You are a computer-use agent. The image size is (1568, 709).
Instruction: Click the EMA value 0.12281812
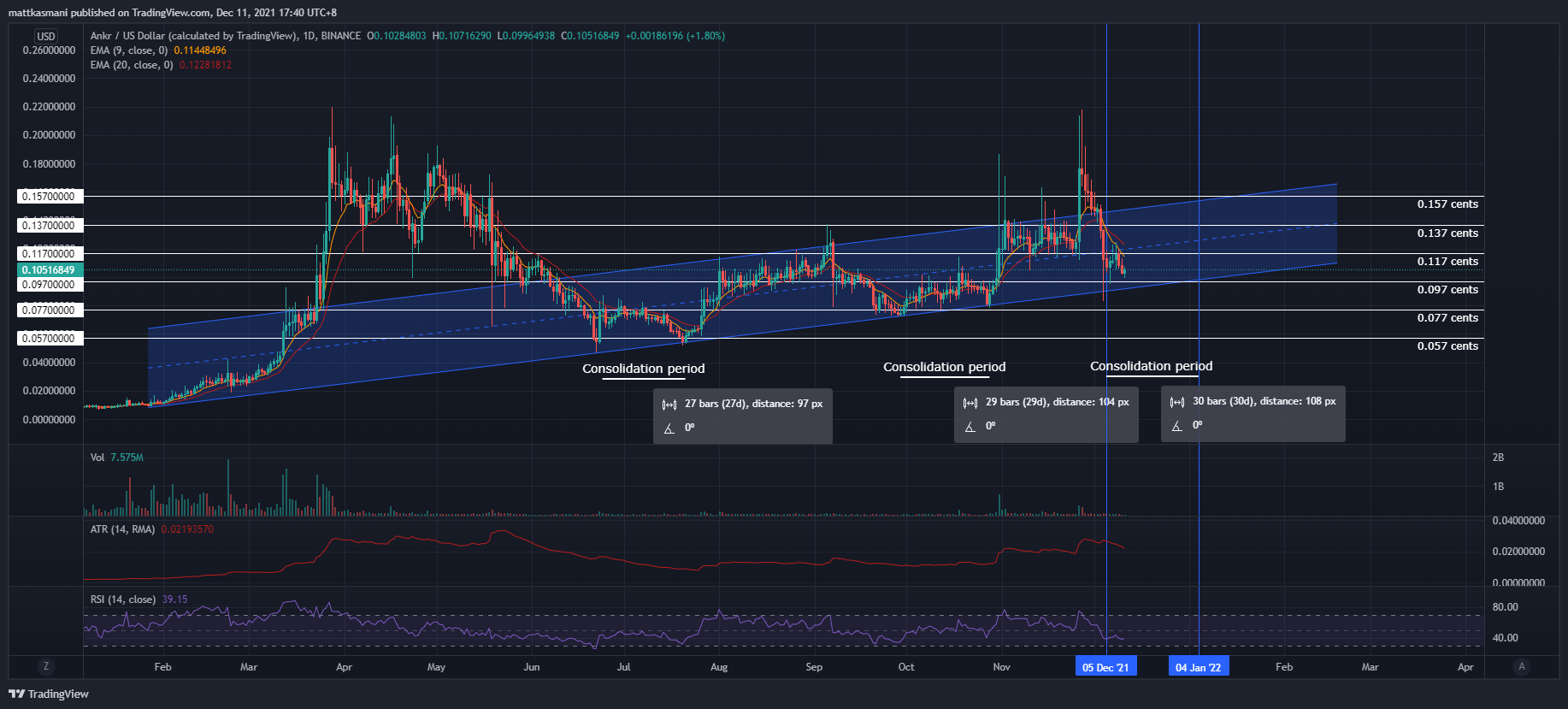click(205, 65)
